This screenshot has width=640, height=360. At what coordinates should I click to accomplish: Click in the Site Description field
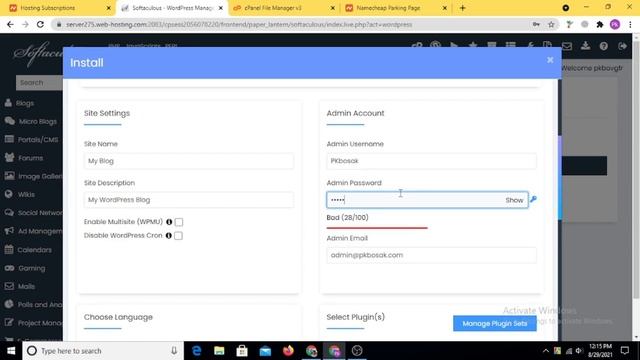coord(189,200)
